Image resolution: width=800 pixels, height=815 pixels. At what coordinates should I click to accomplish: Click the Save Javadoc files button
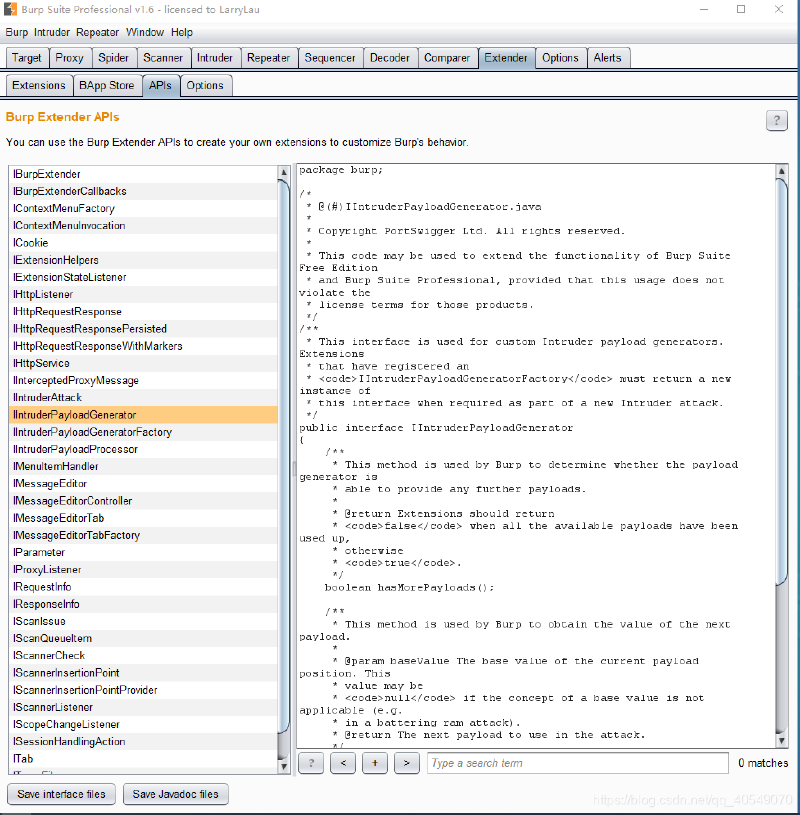pos(176,794)
